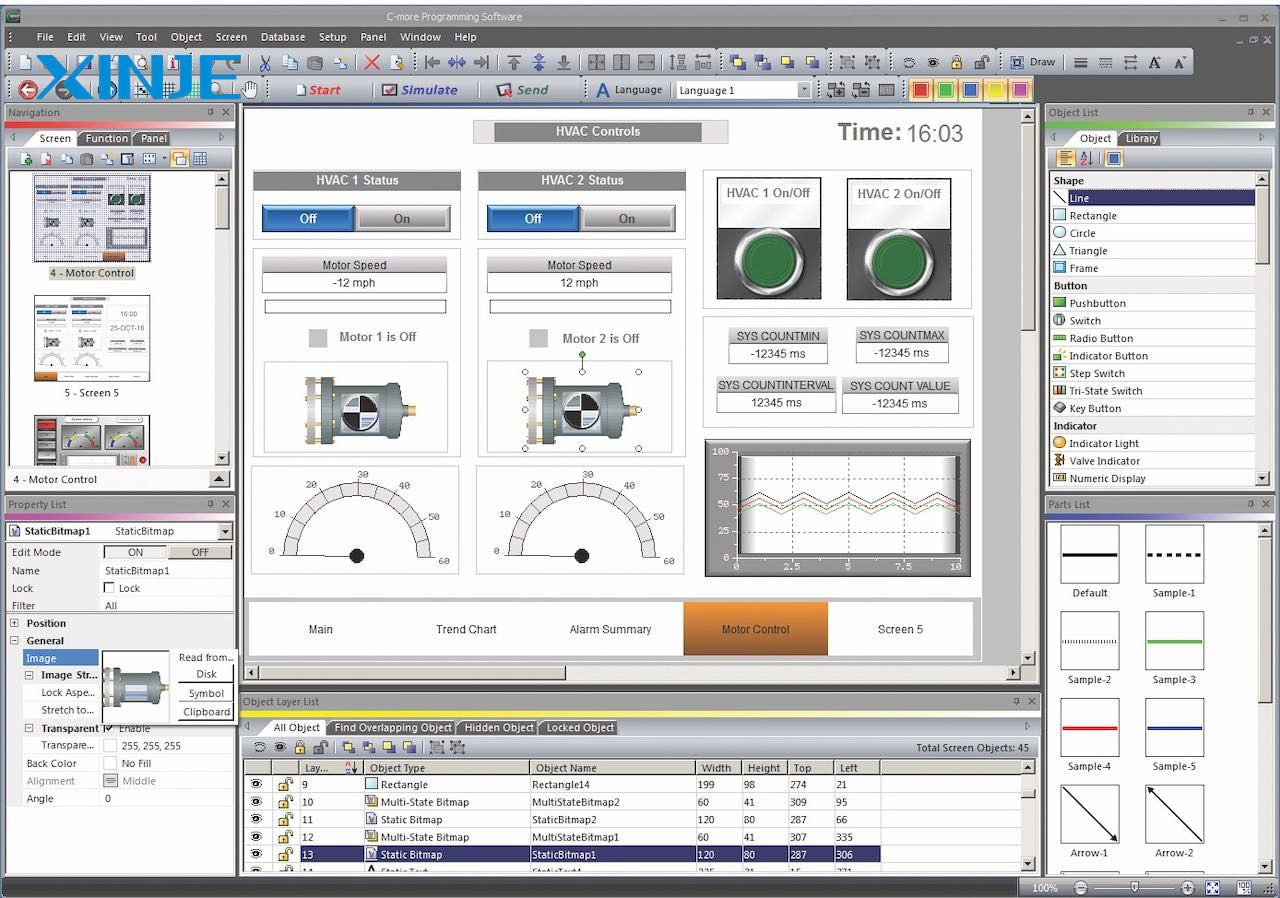Viewport: 1280px width, 898px height.
Task: Open the Language 1 dropdown
Action: [804, 90]
